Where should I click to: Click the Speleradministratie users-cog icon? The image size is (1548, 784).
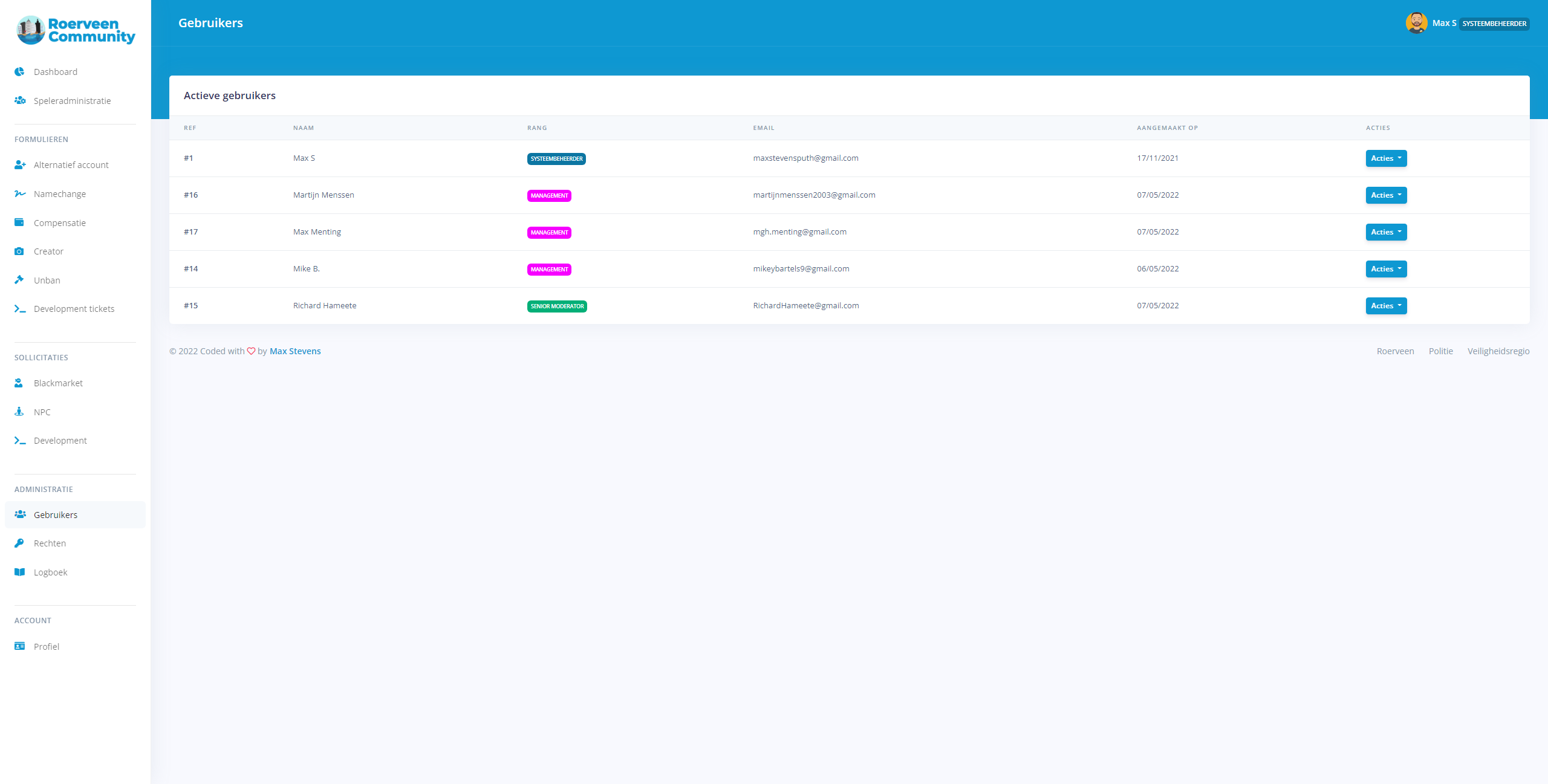click(x=20, y=100)
